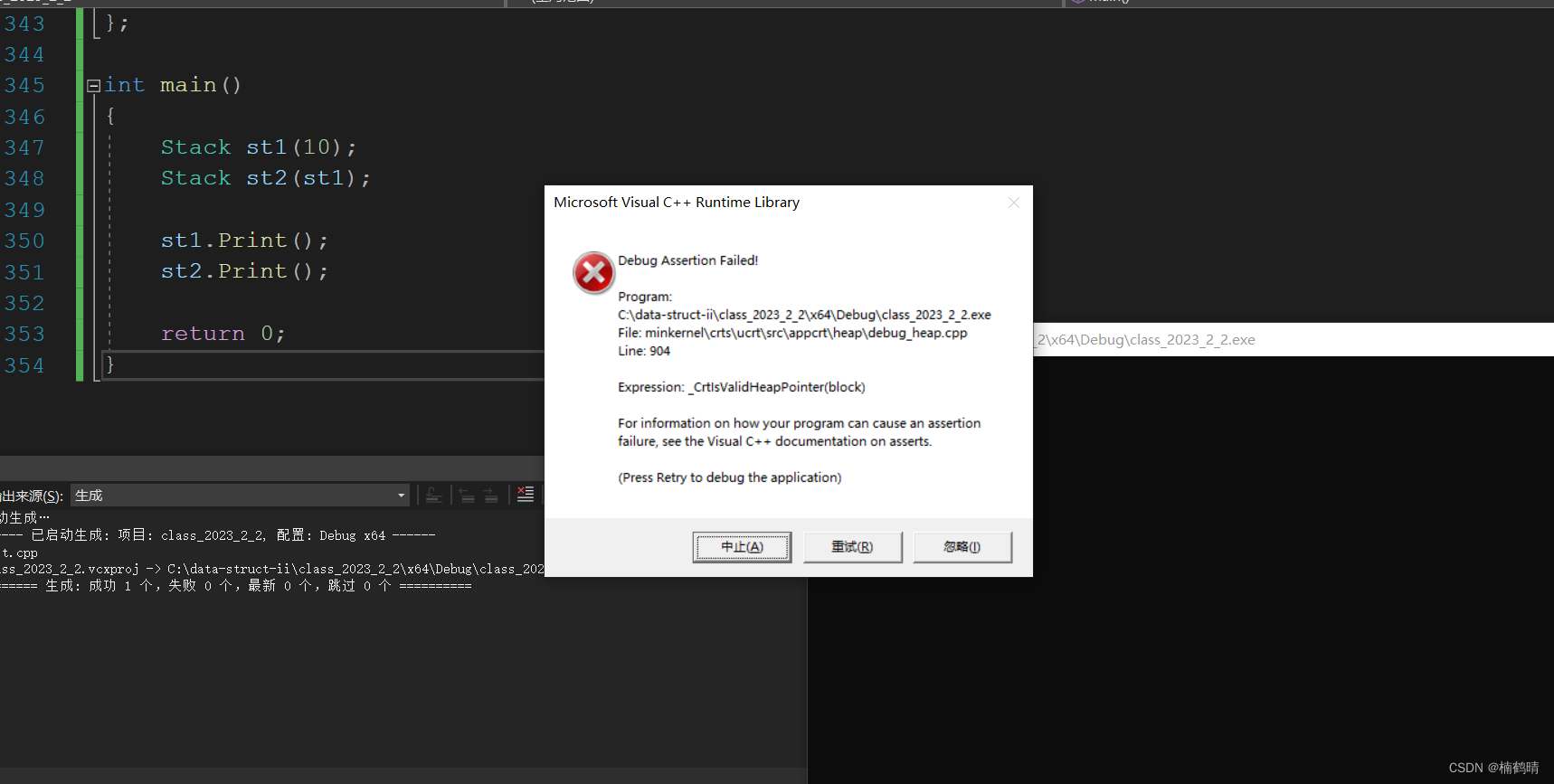Click 'st1.Print();' code line
This screenshot has width=1554, height=784.
click(244, 241)
